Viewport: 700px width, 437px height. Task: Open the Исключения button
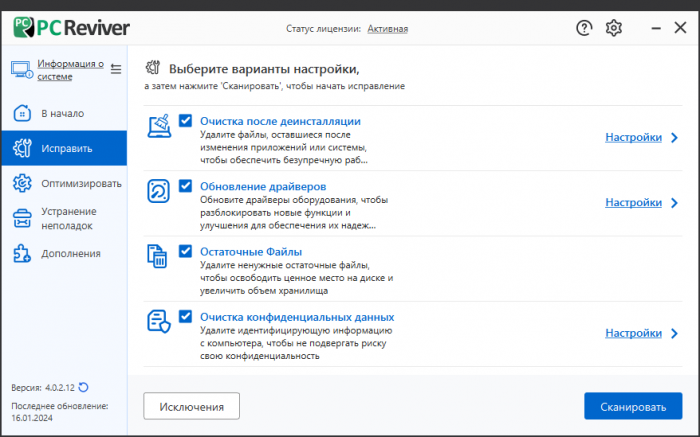(192, 406)
